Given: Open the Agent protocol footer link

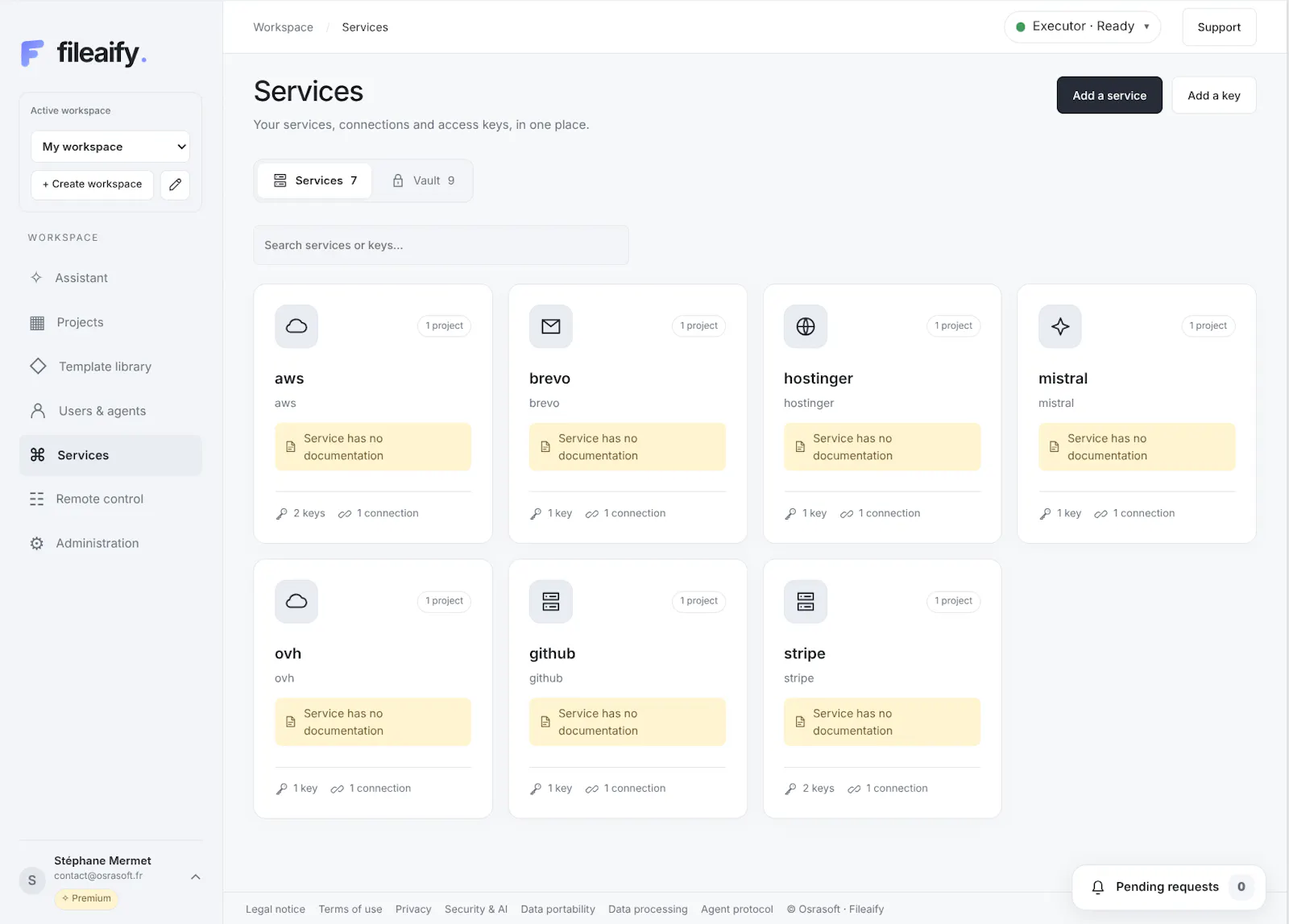Looking at the screenshot, I should 737,909.
